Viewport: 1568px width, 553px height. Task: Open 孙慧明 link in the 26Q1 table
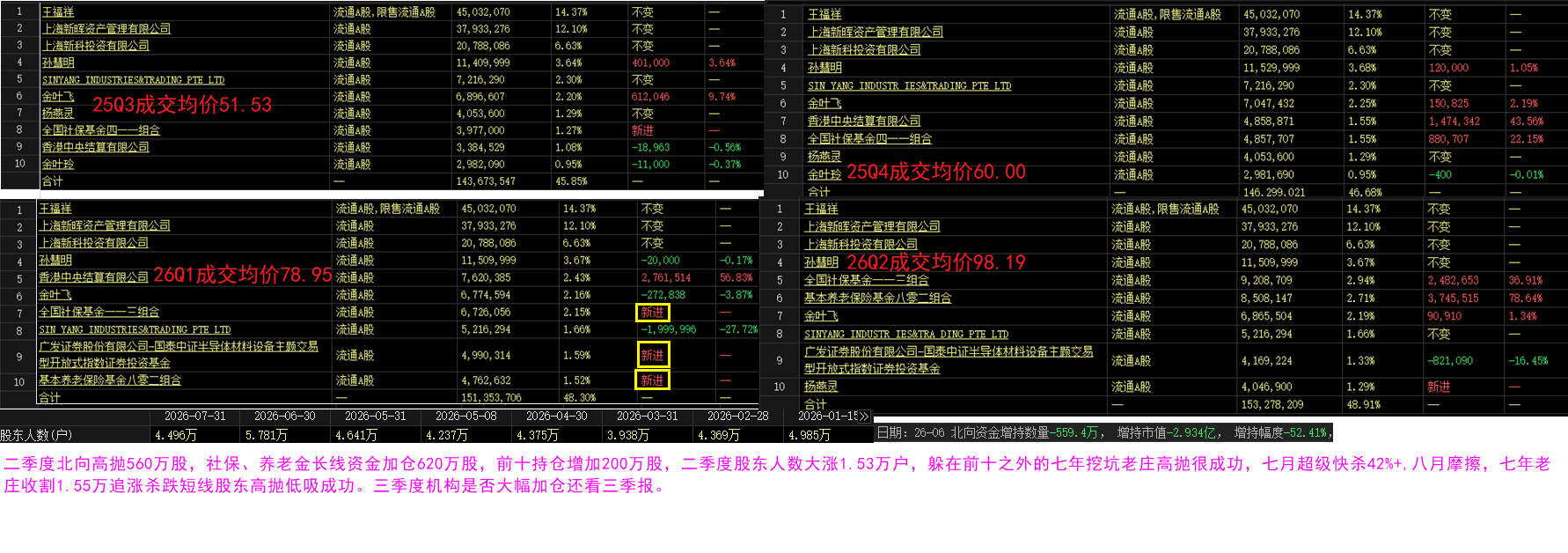[x=55, y=261]
